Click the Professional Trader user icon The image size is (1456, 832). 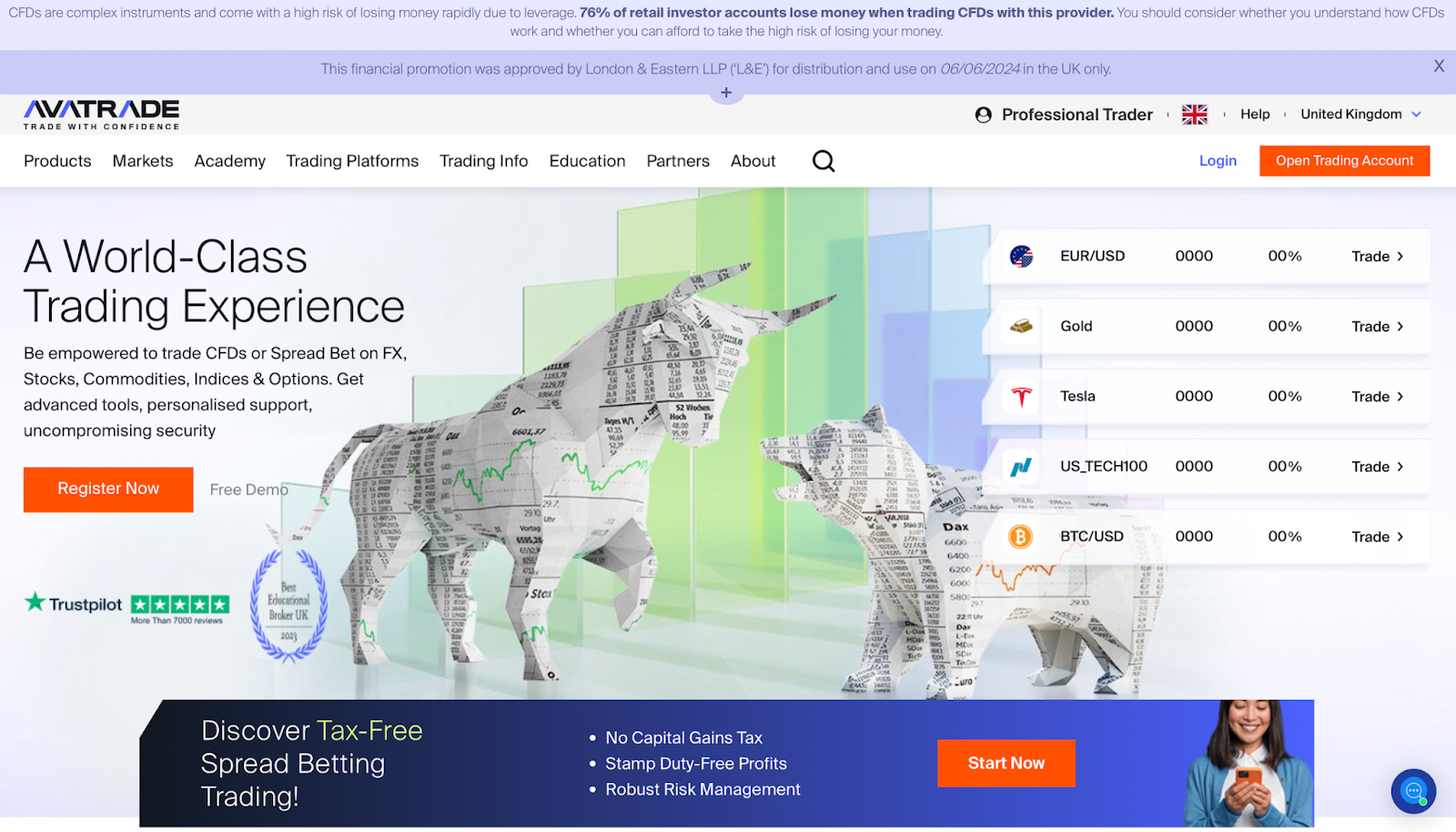point(983,115)
